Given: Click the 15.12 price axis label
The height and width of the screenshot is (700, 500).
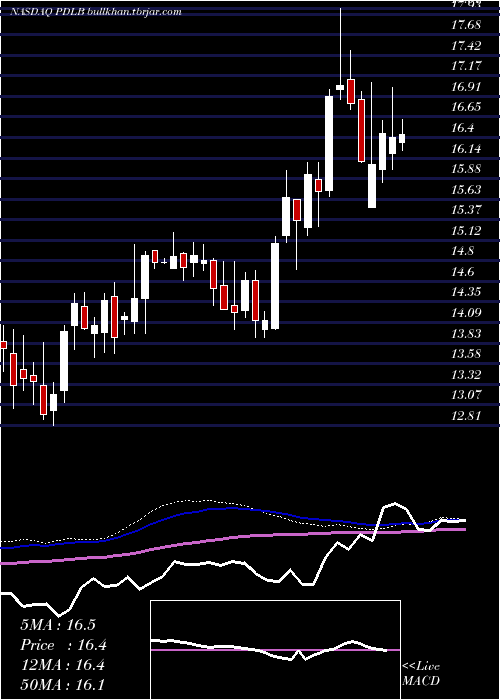Looking at the screenshot, I should click(466, 231).
